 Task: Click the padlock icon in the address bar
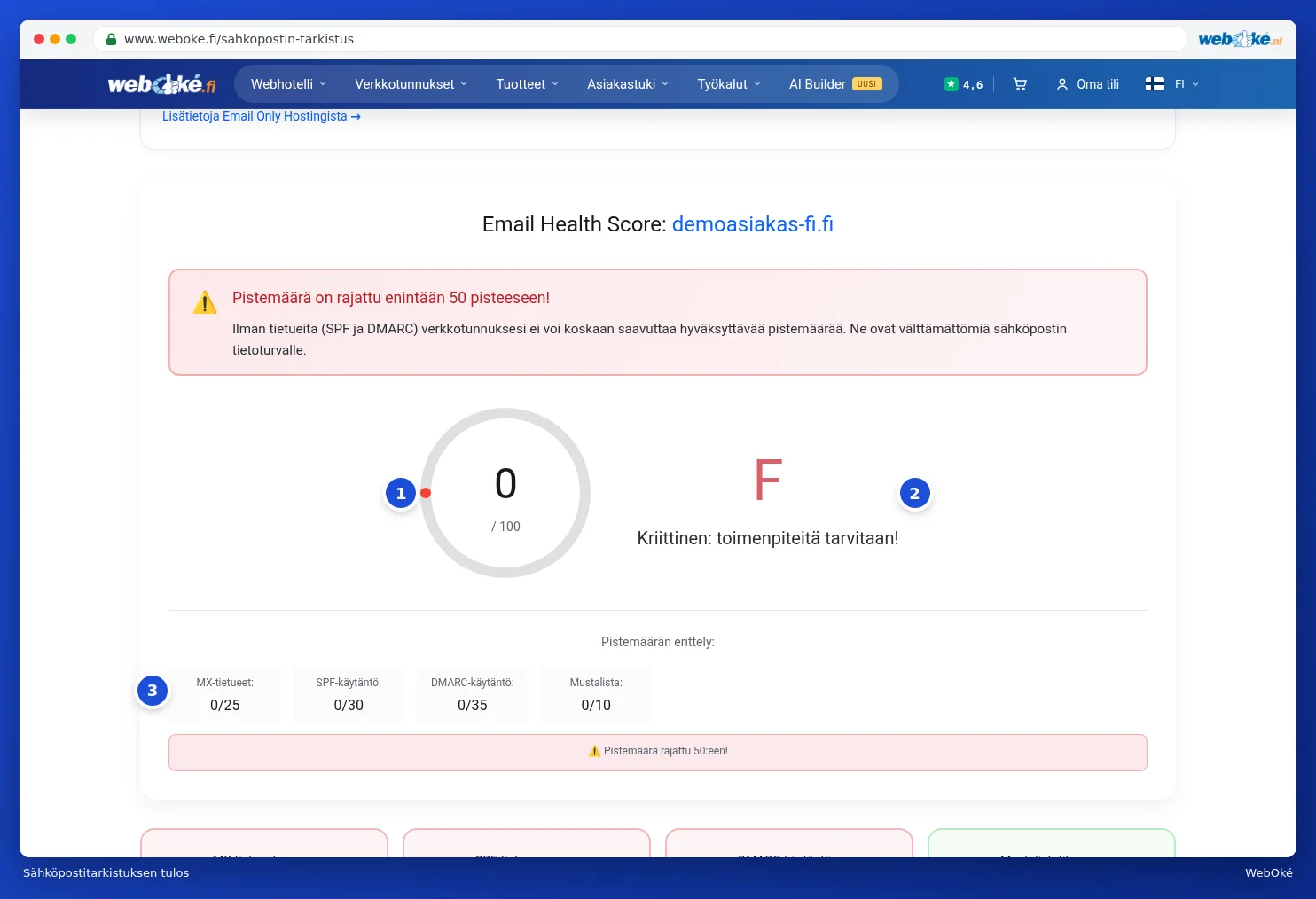point(111,39)
